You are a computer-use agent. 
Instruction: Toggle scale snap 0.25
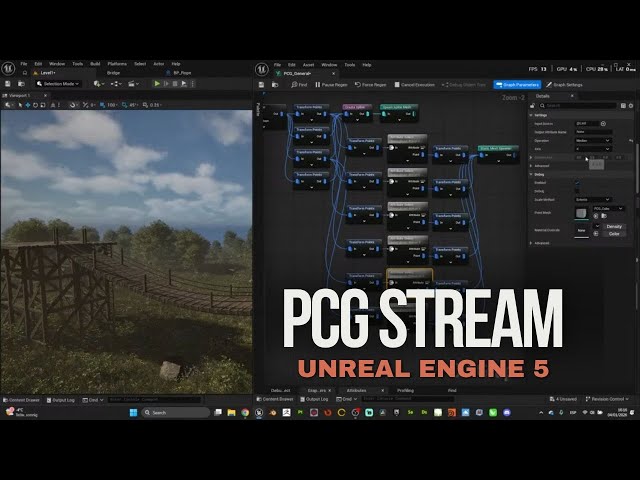coord(151,105)
